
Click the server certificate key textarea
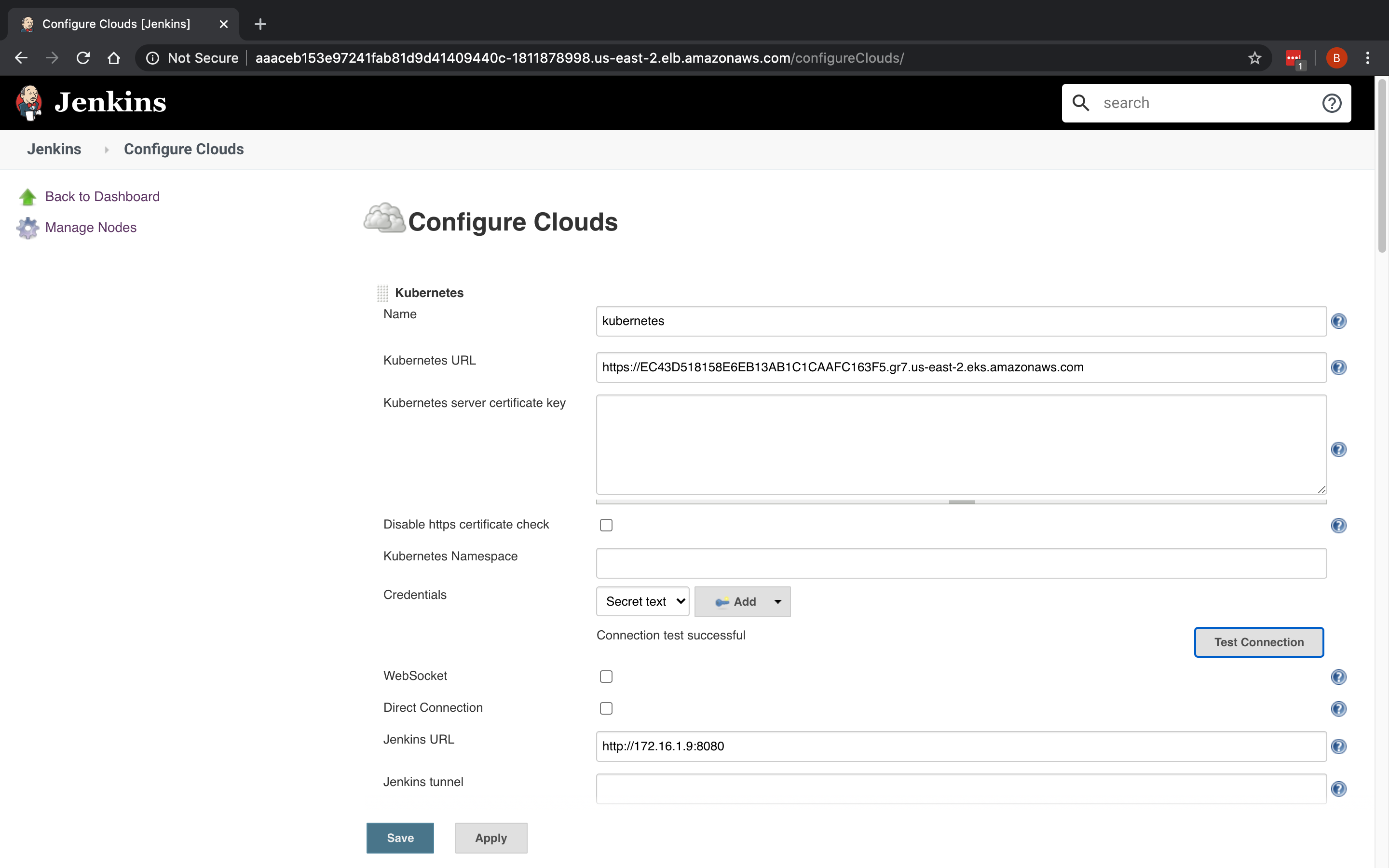(961, 444)
